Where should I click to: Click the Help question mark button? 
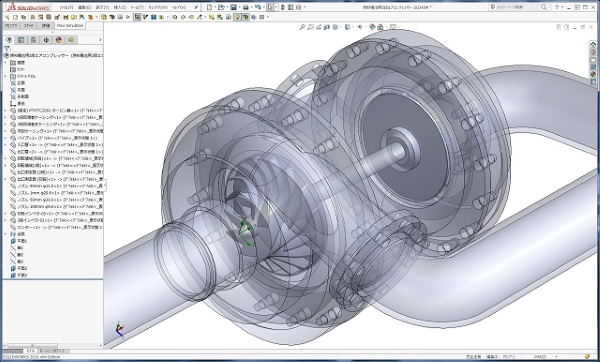click(x=557, y=7)
